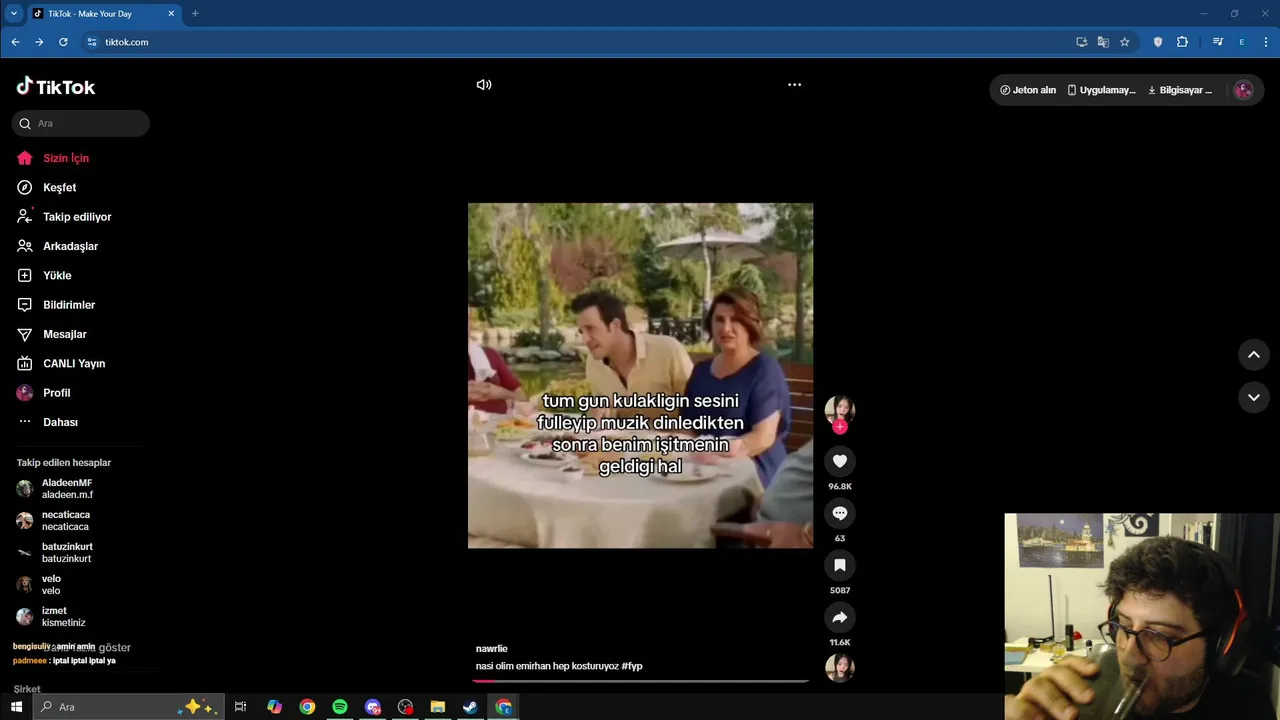Screen dimensions: 1280x720
Task: Open File Explorer from the taskbar
Action: click(437, 707)
